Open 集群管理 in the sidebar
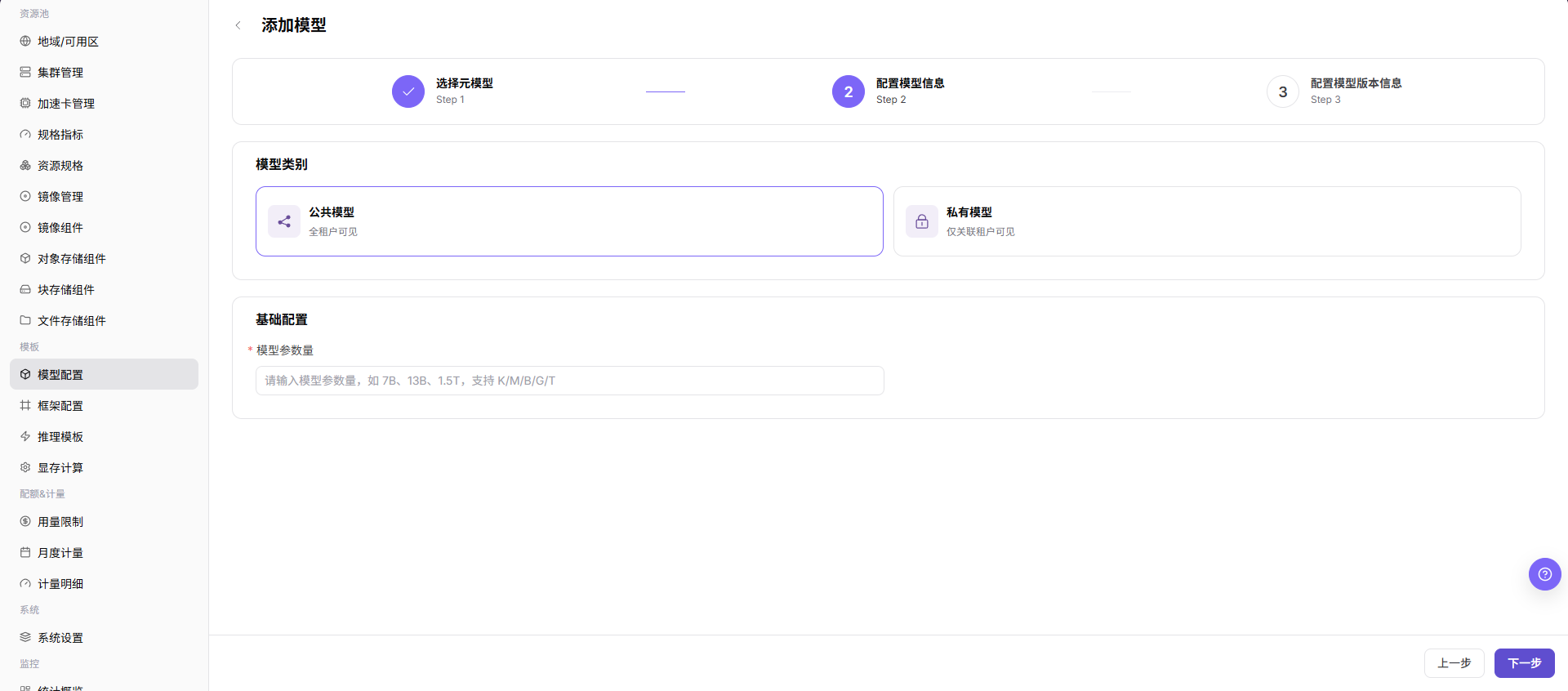Image resolution: width=1568 pixels, height=691 pixels. (104, 72)
